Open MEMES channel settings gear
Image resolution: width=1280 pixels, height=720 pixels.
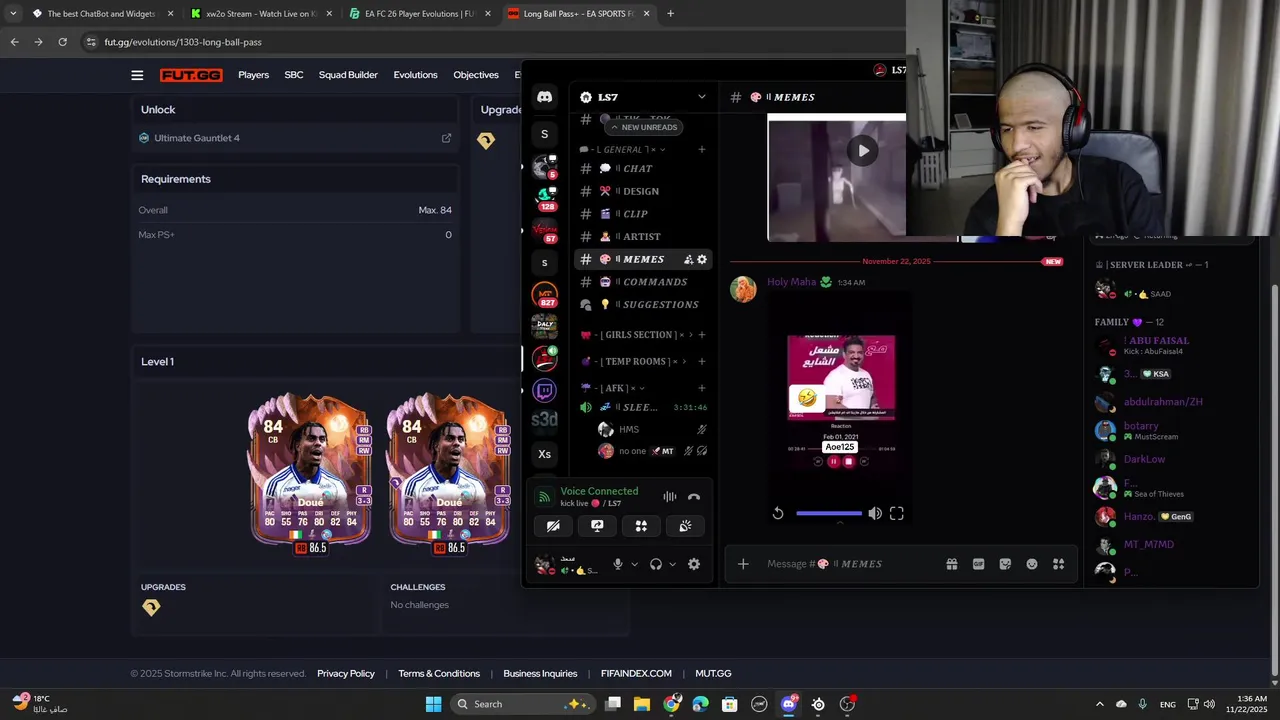[702, 259]
